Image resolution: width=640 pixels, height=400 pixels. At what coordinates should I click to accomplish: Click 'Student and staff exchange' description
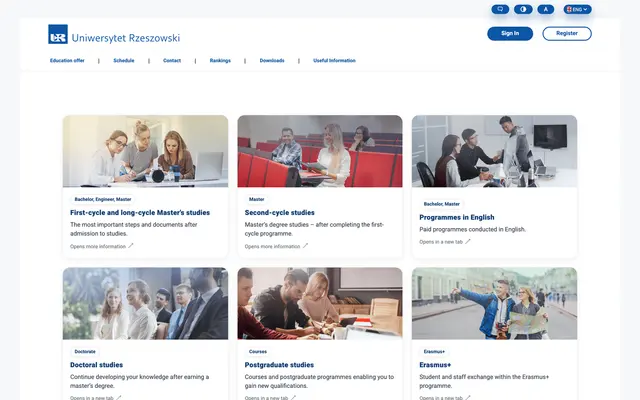[484, 381]
